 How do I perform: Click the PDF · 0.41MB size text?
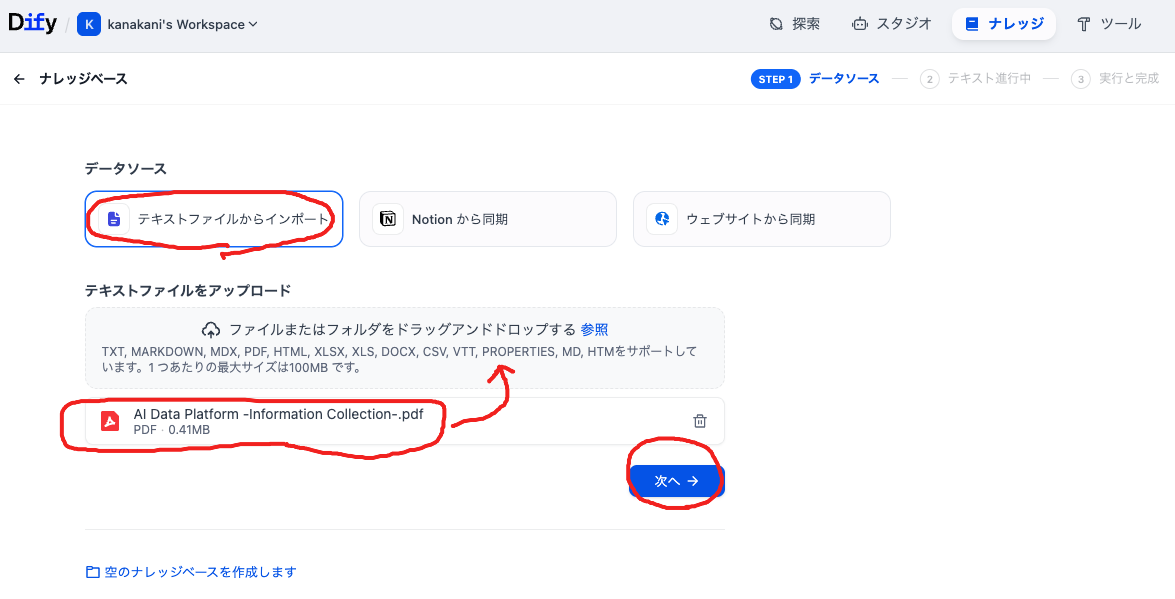[172, 430]
